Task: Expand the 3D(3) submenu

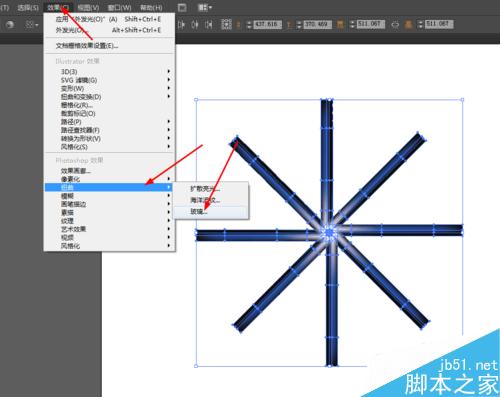Action: 109,71
